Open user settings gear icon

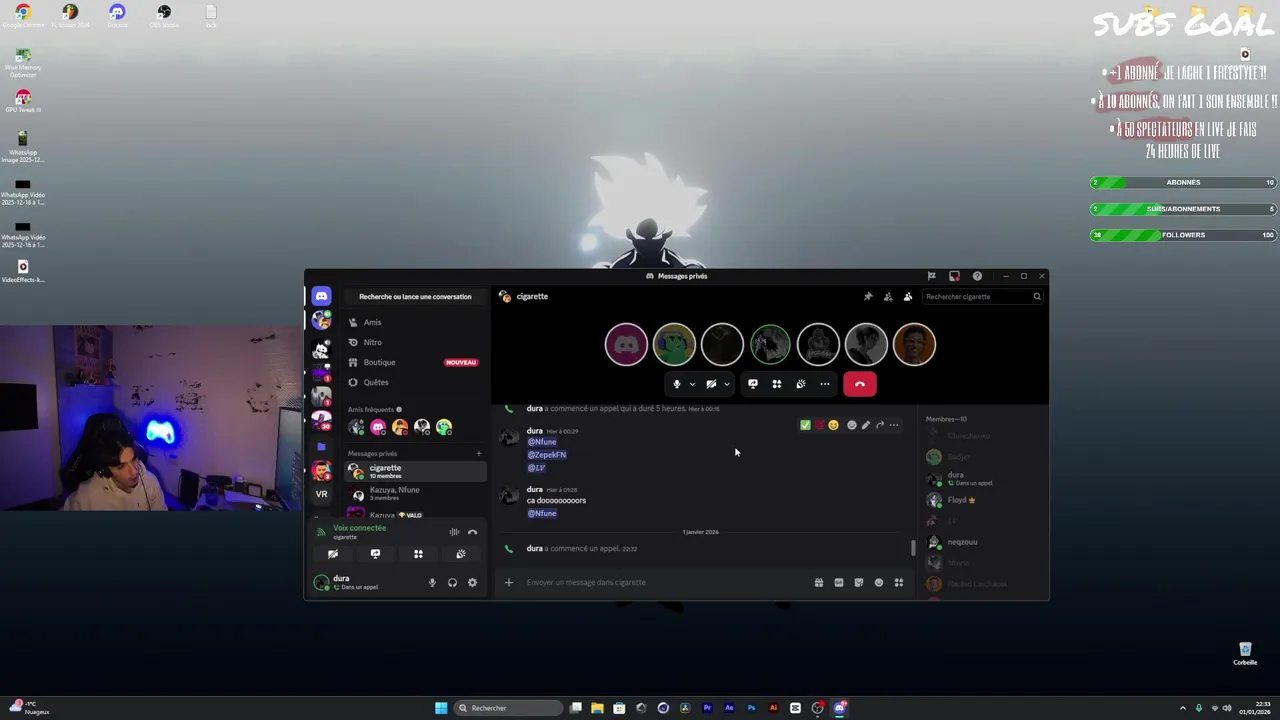(472, 582)
